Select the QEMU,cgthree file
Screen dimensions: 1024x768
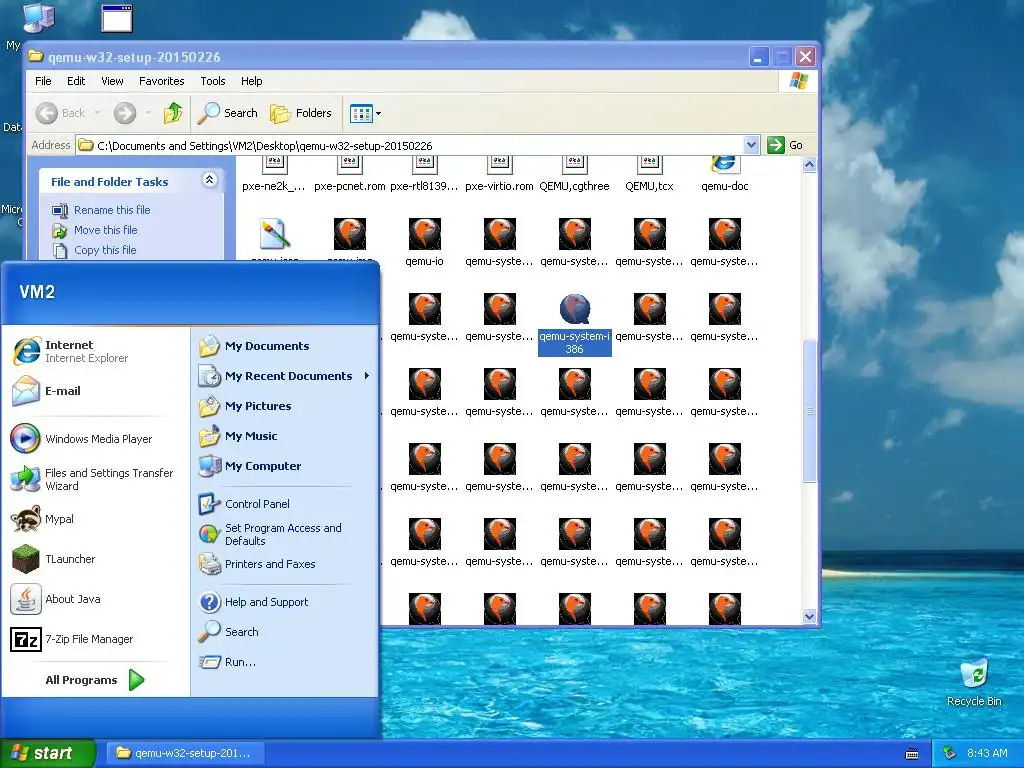click(x=574, y=174)
